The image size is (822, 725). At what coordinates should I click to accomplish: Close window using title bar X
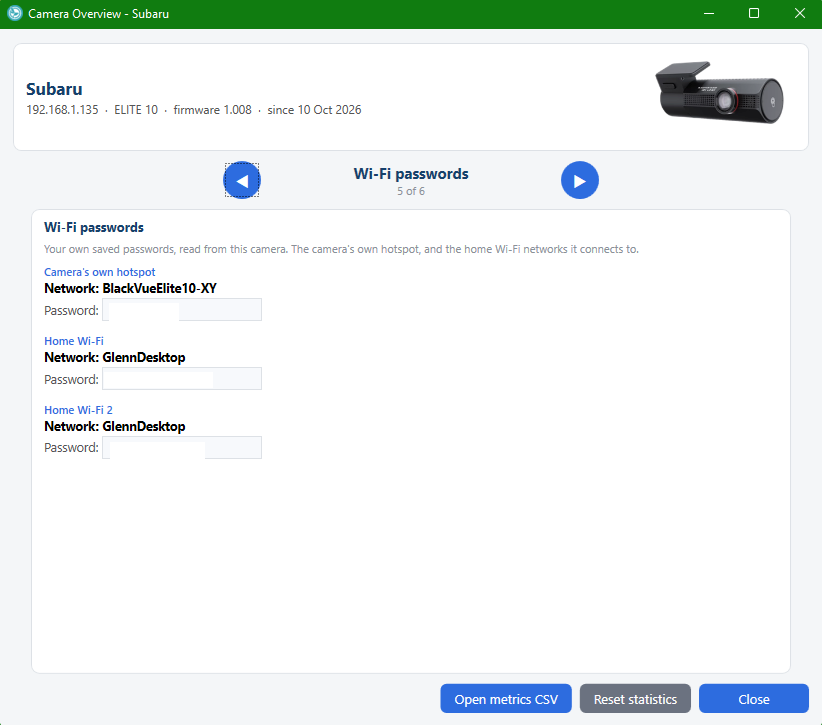pos(799,14)
